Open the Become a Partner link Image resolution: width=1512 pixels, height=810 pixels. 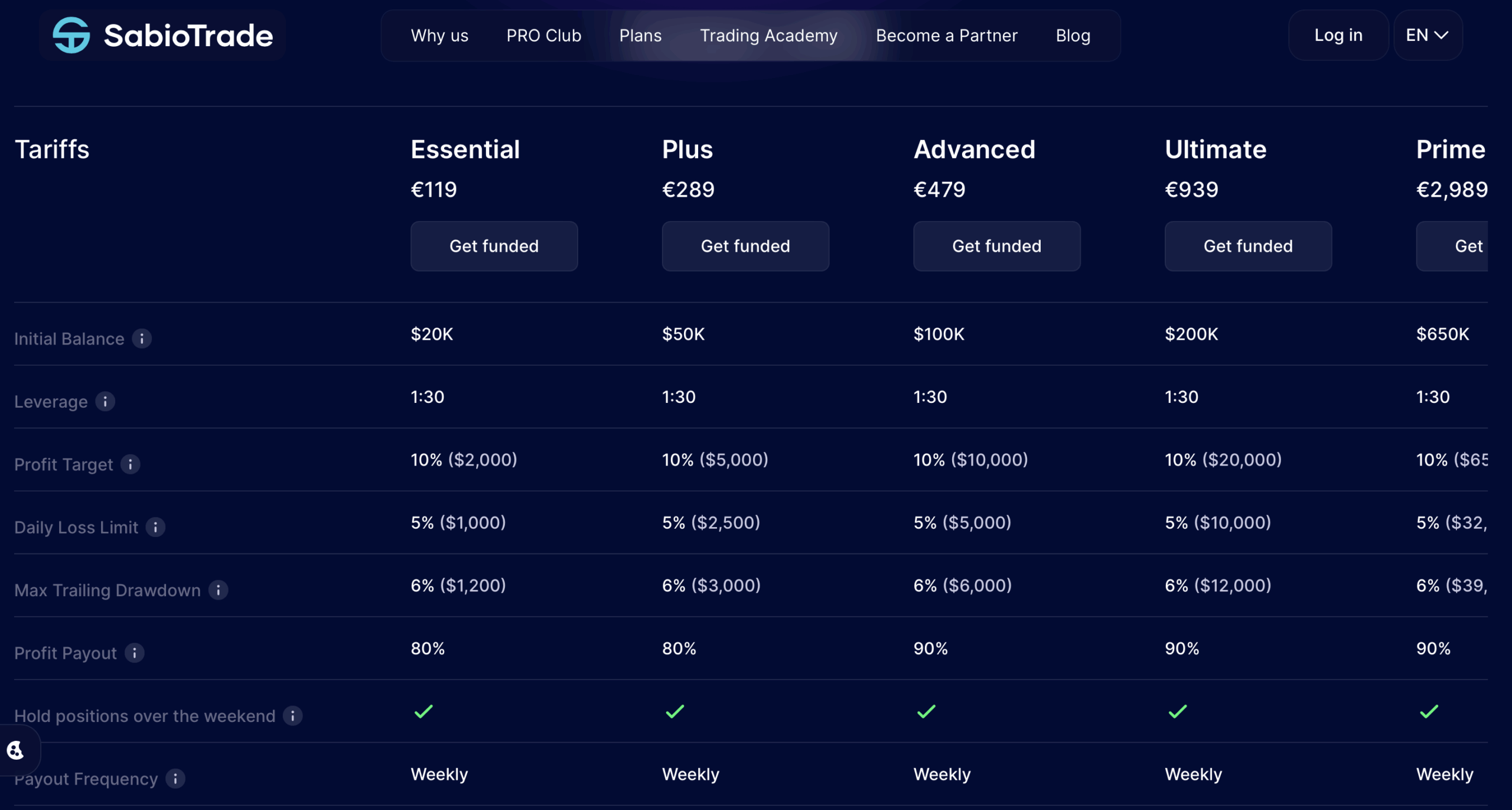946,35
